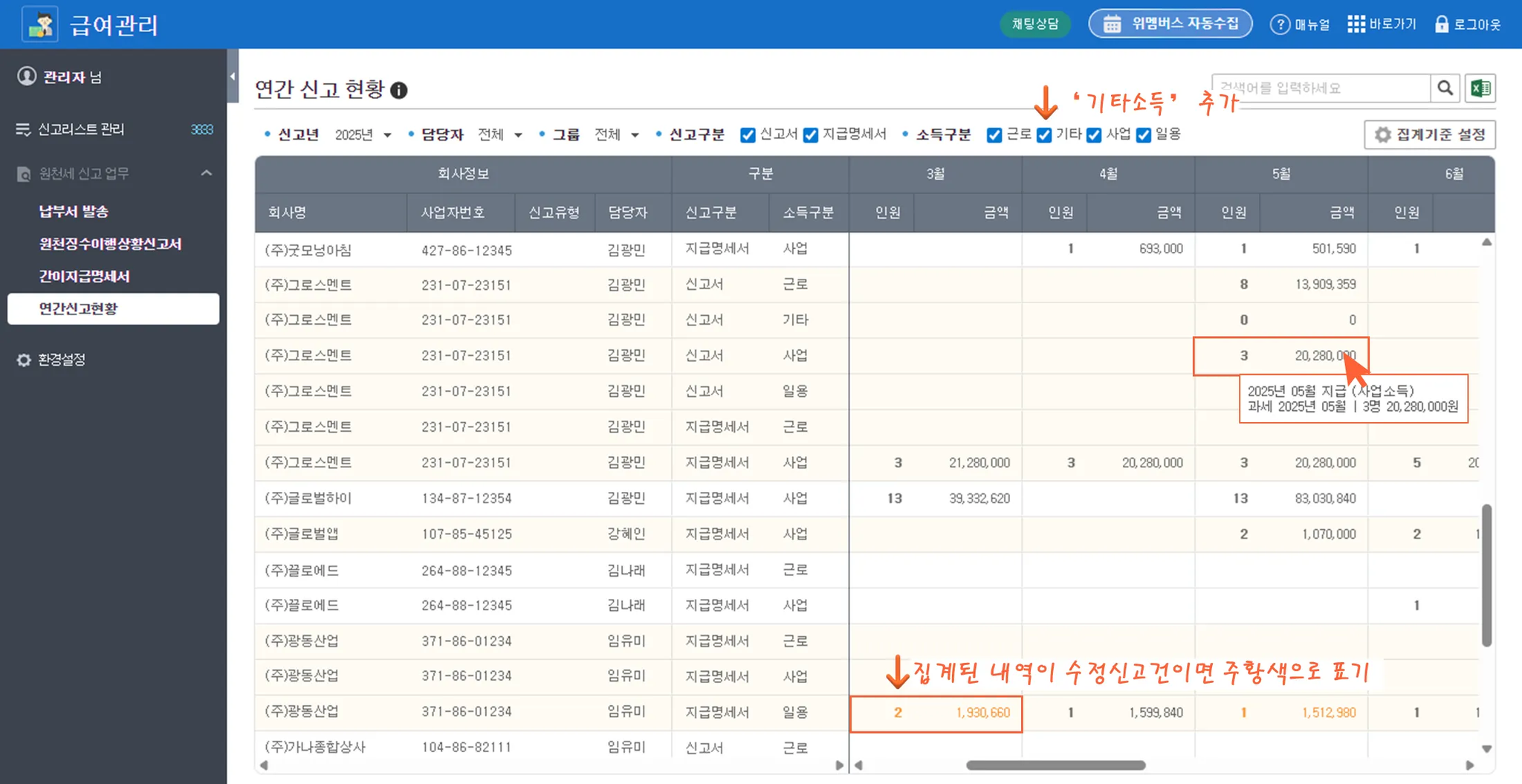Click the 소득구분 column header
Viewport: 1522px width, 784px height.
pyautogui.click(x=808, y=213)
